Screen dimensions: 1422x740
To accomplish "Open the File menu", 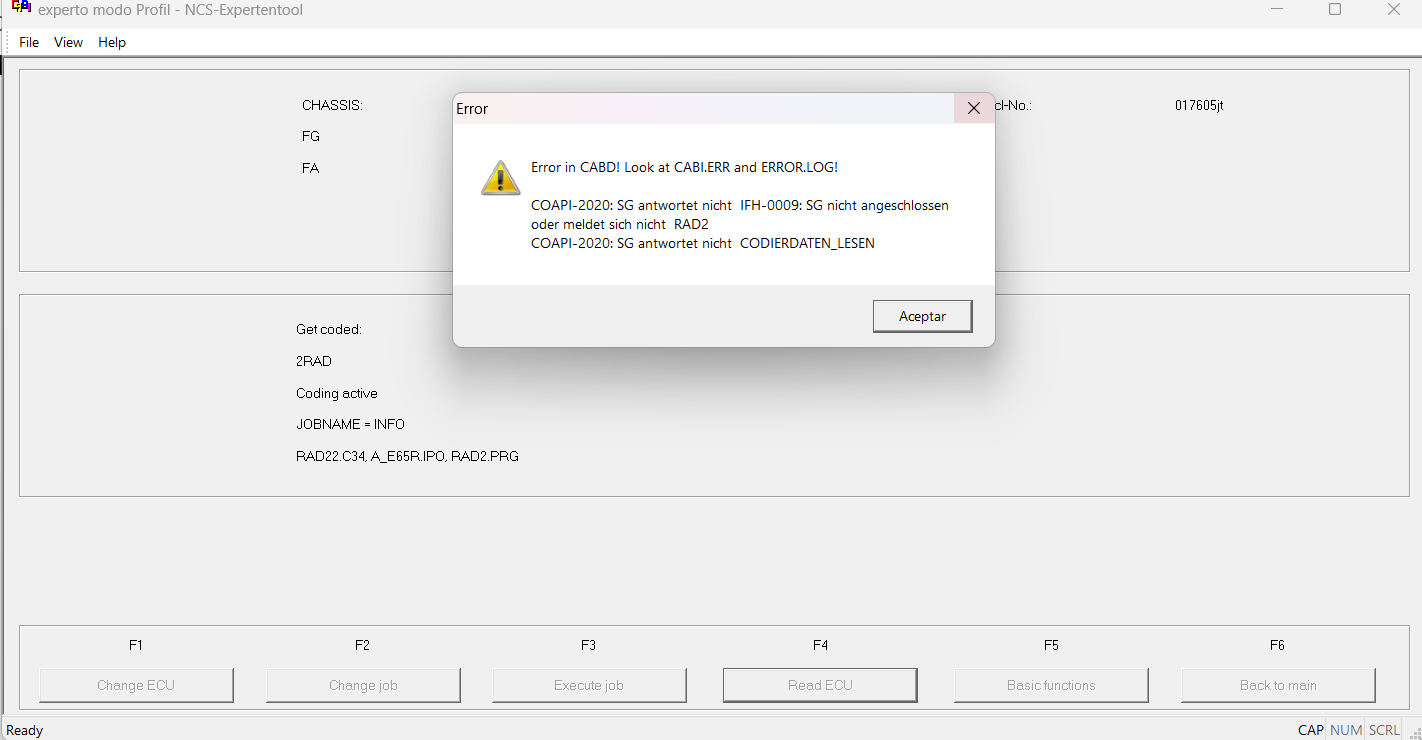I will (29, 42).
